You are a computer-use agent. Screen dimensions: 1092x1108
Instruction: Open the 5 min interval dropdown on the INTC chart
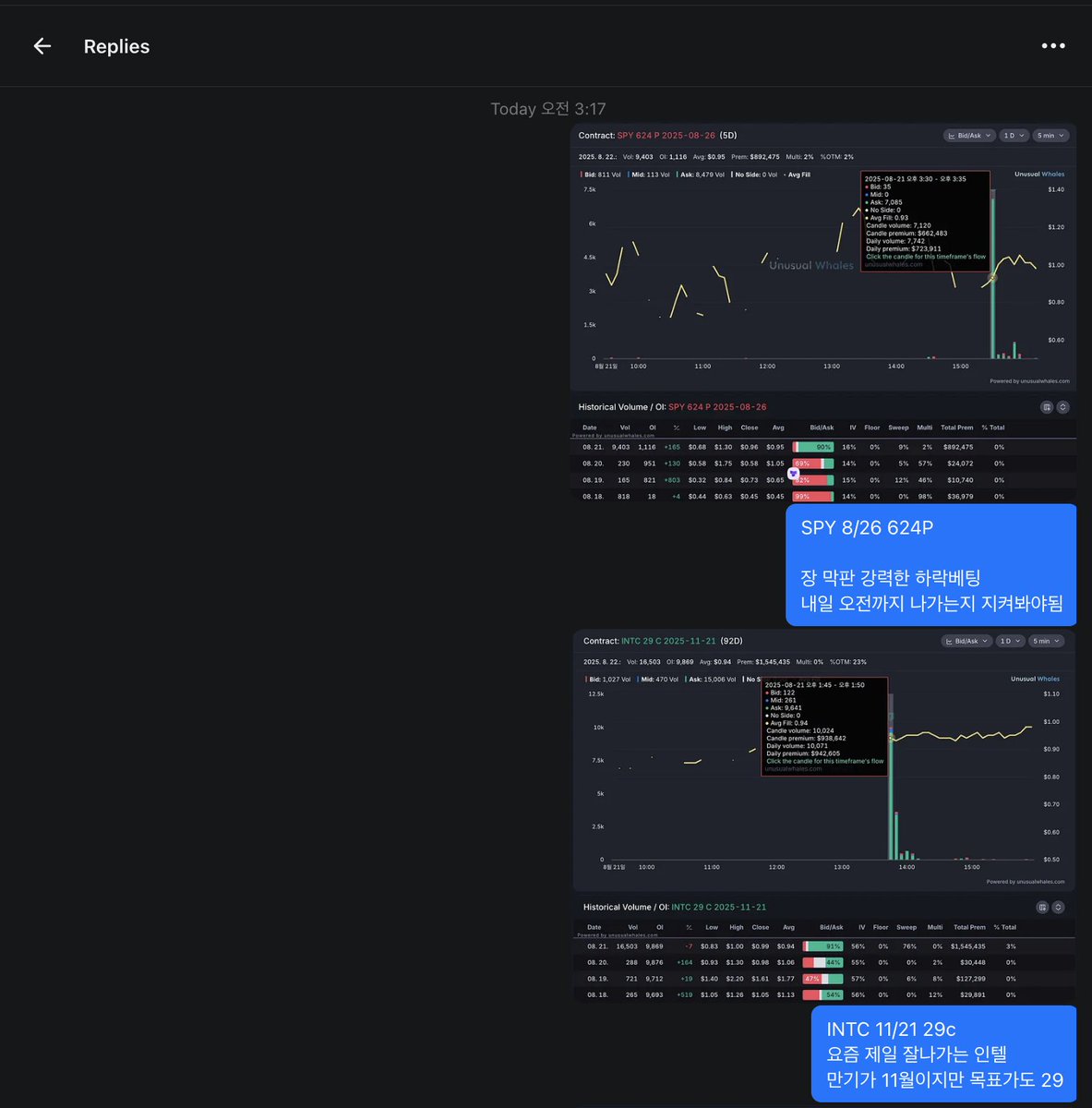point(1046,640)
